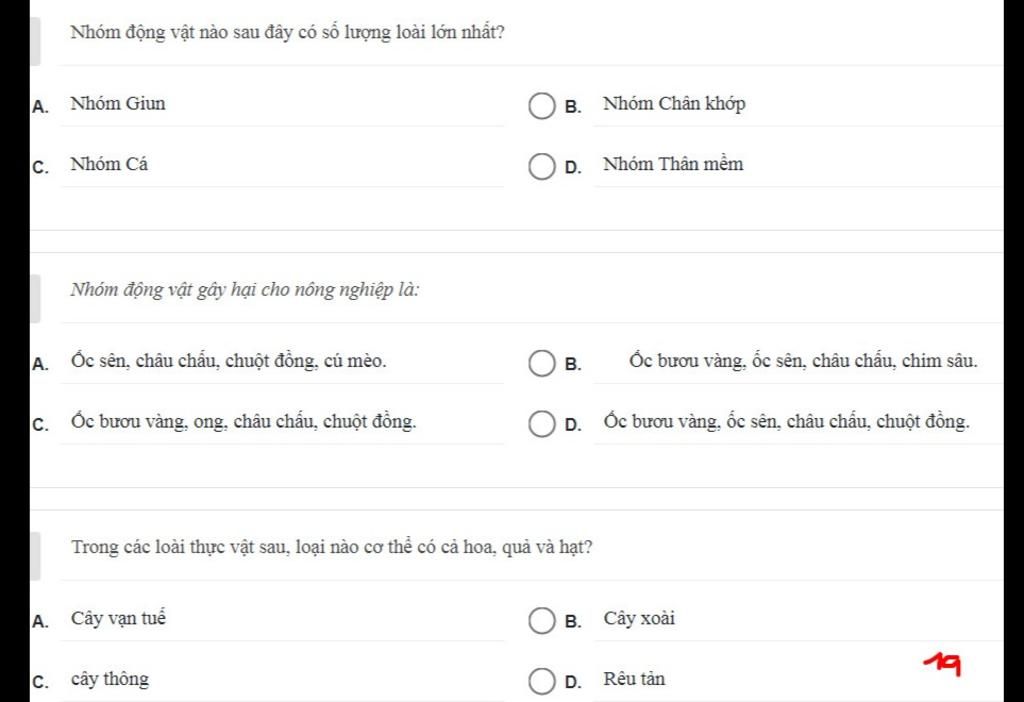
Task: Select radio button for 'Cây xoài'
Action: (x=541, y=621)
